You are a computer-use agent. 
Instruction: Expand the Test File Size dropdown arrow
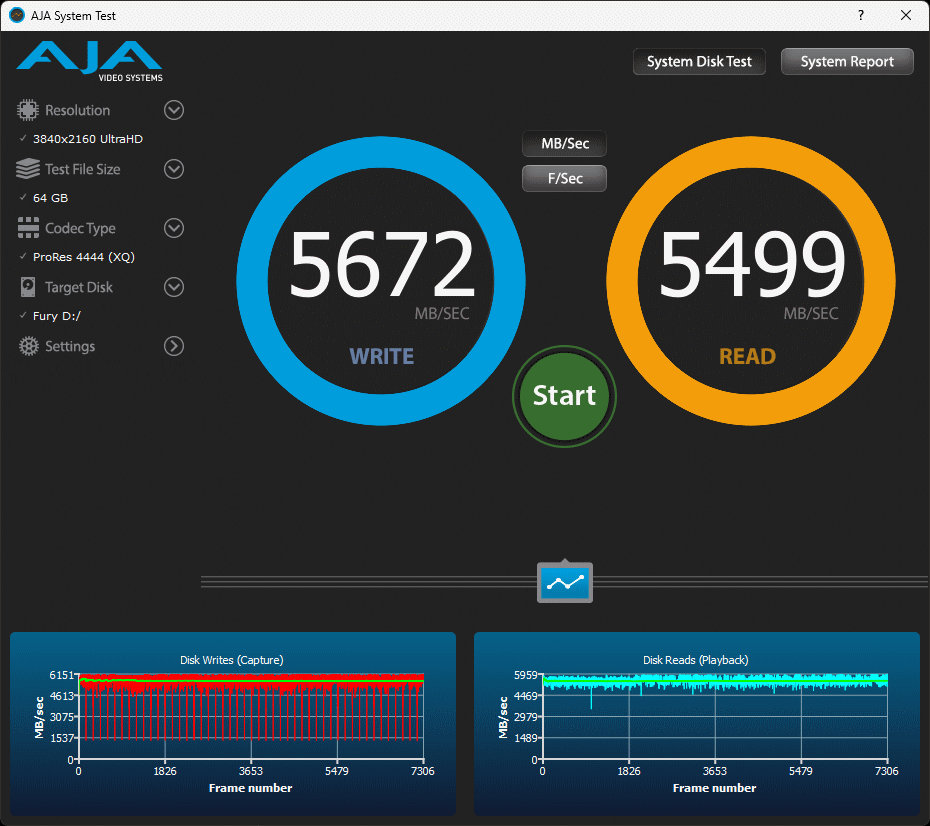click(174, 169)
